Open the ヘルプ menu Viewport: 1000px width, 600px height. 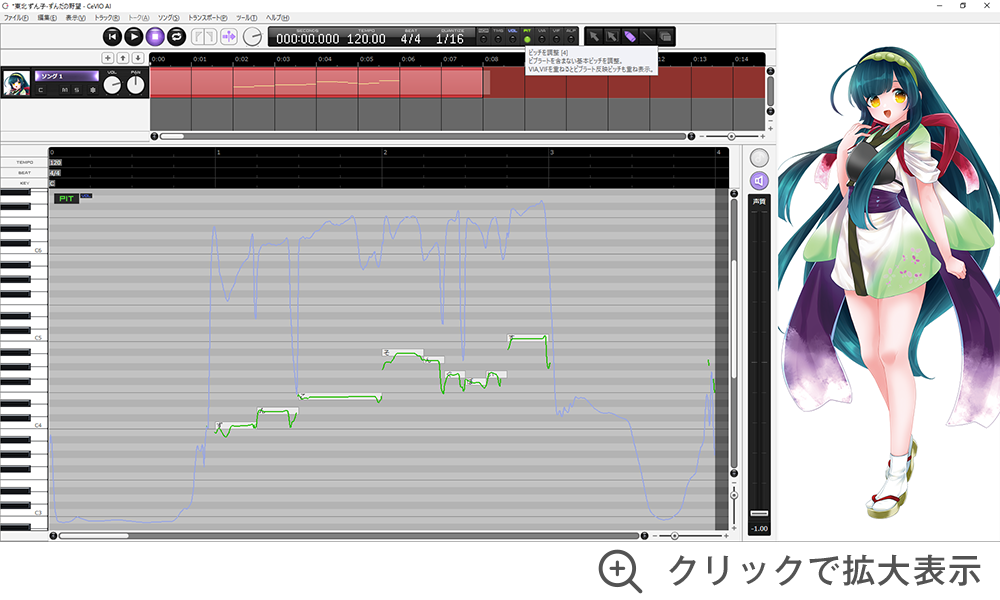coord(277,18)
